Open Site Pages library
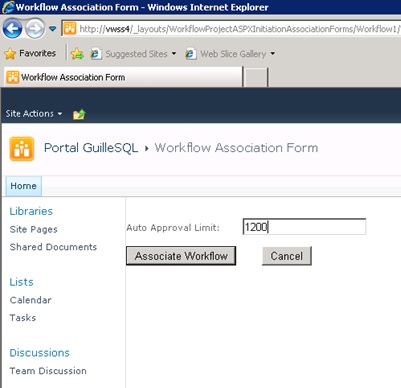Viewport: 401px width, 388px height. point(34,229)
